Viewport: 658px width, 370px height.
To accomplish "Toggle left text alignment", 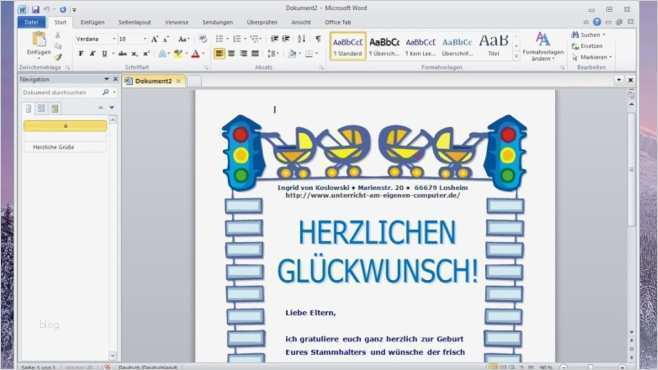I will (219, 54).
